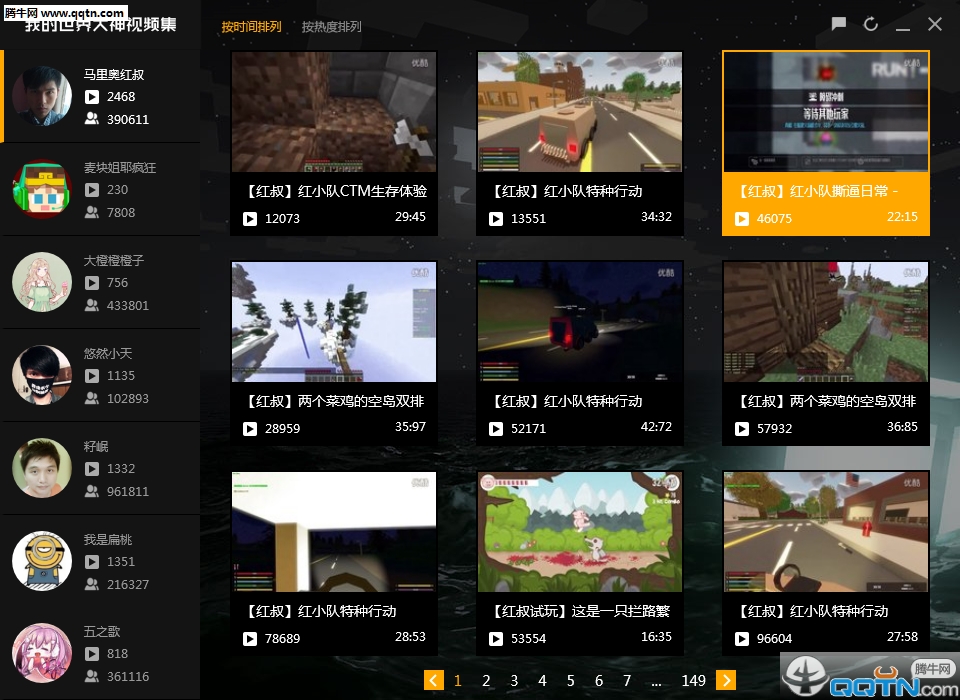The width and height of the screenshot is (960, 700).
Task: Click title 【红叔】红小队撕逼日常
Action: pyautogui.click(x=817, y=191)
